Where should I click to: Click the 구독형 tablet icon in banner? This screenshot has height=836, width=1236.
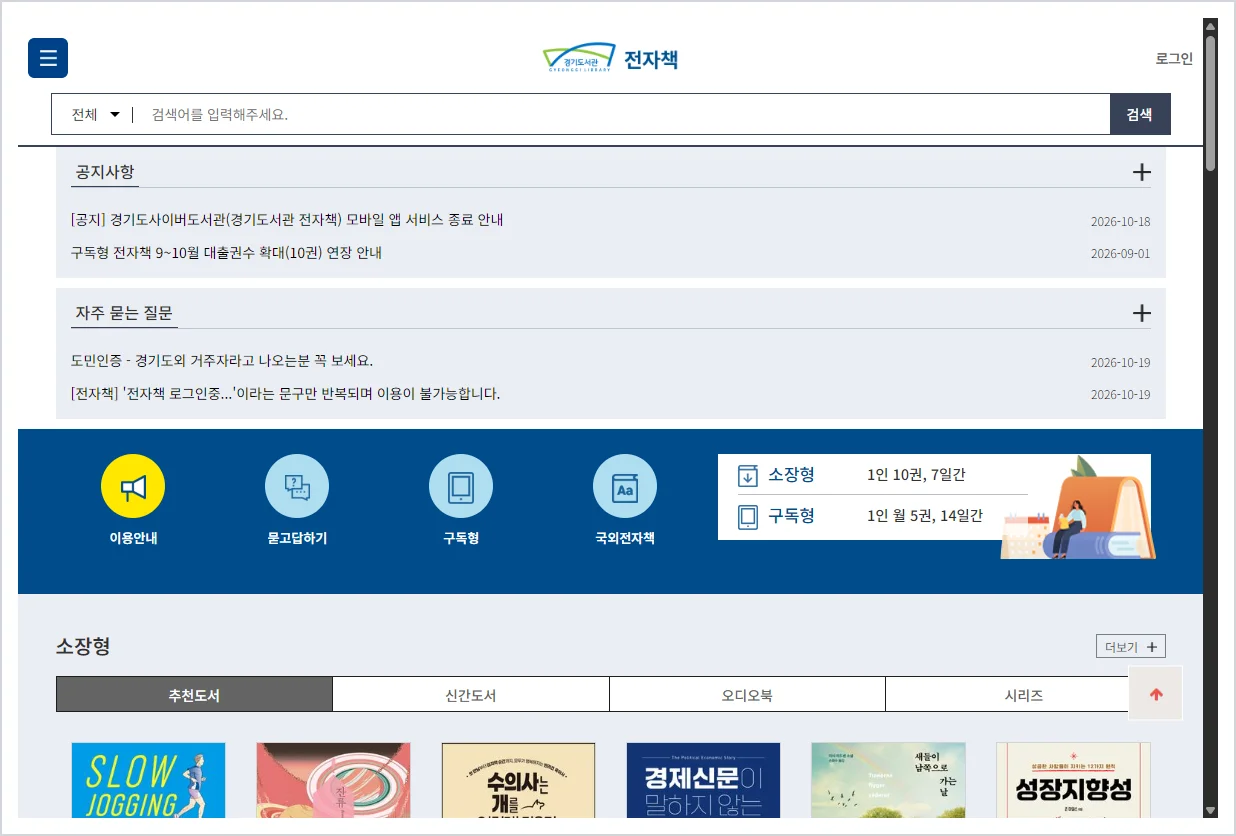(748, 517)
